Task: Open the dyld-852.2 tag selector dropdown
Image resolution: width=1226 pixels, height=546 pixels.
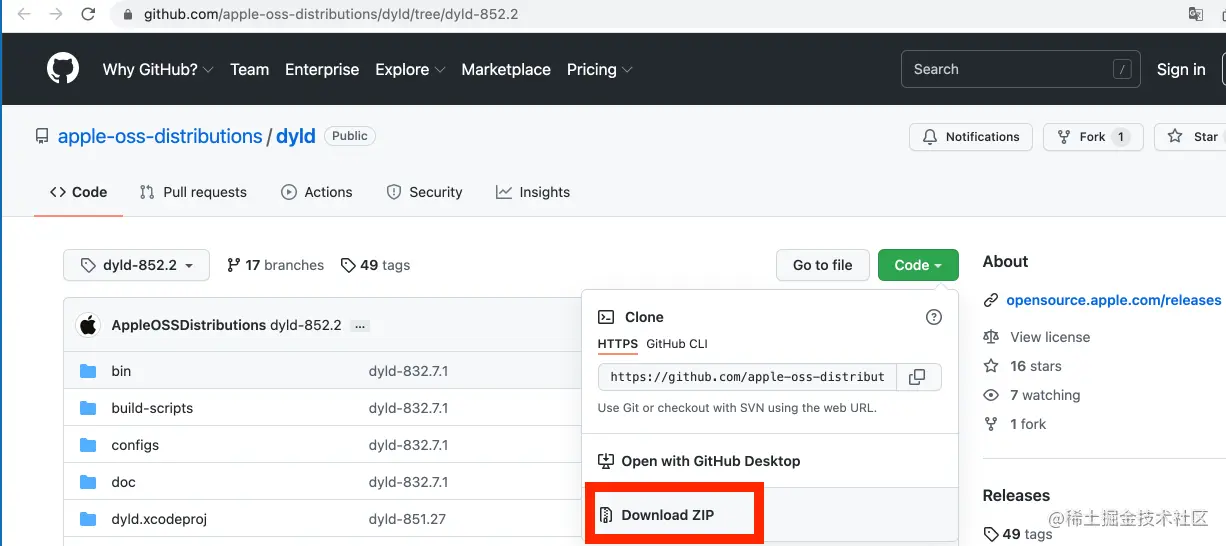Action: pos(136,265)
